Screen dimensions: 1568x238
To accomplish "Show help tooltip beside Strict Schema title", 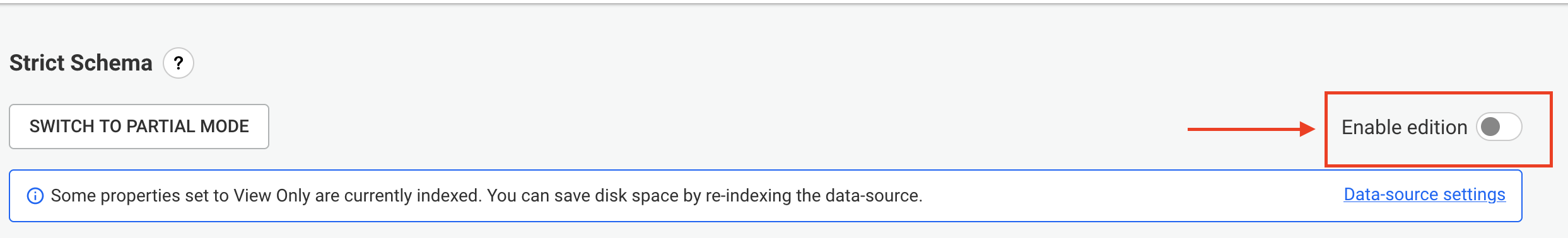I will (x=178, y=63).
